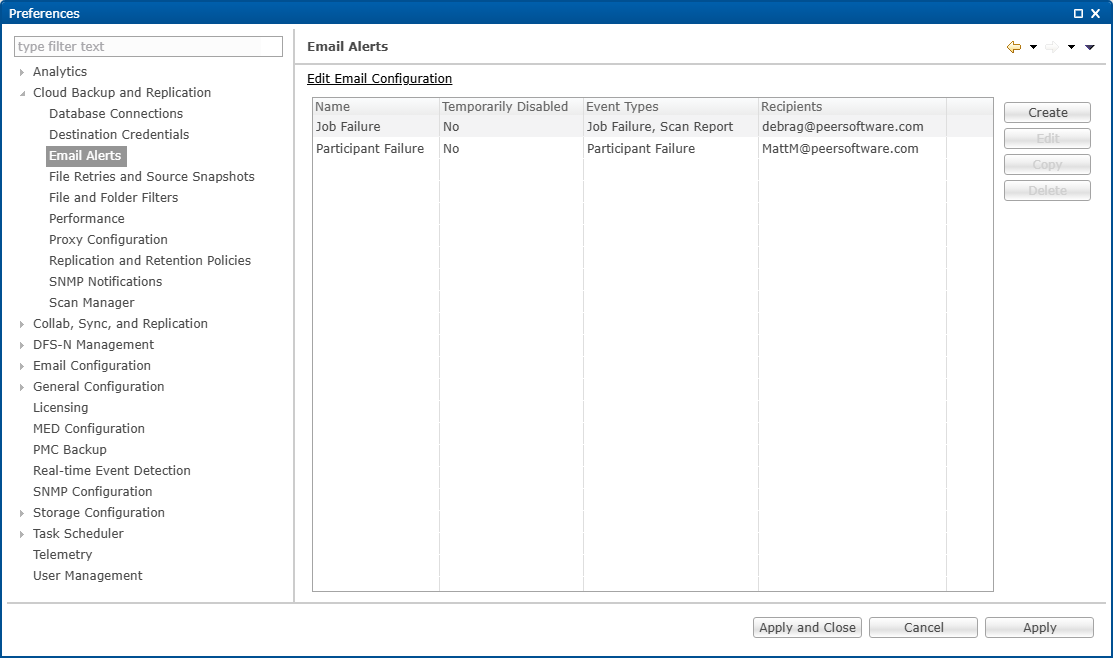Close the Preferences dialog with X

(1096, 13)
